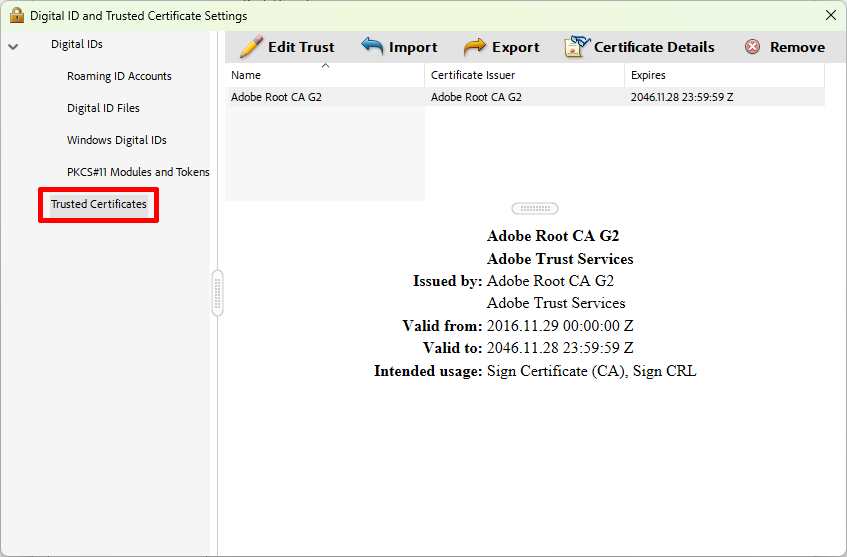The width and height of the screenshot is (847, 557).
Task: Click the horizontal splitter handle below list
Action: 534,208
